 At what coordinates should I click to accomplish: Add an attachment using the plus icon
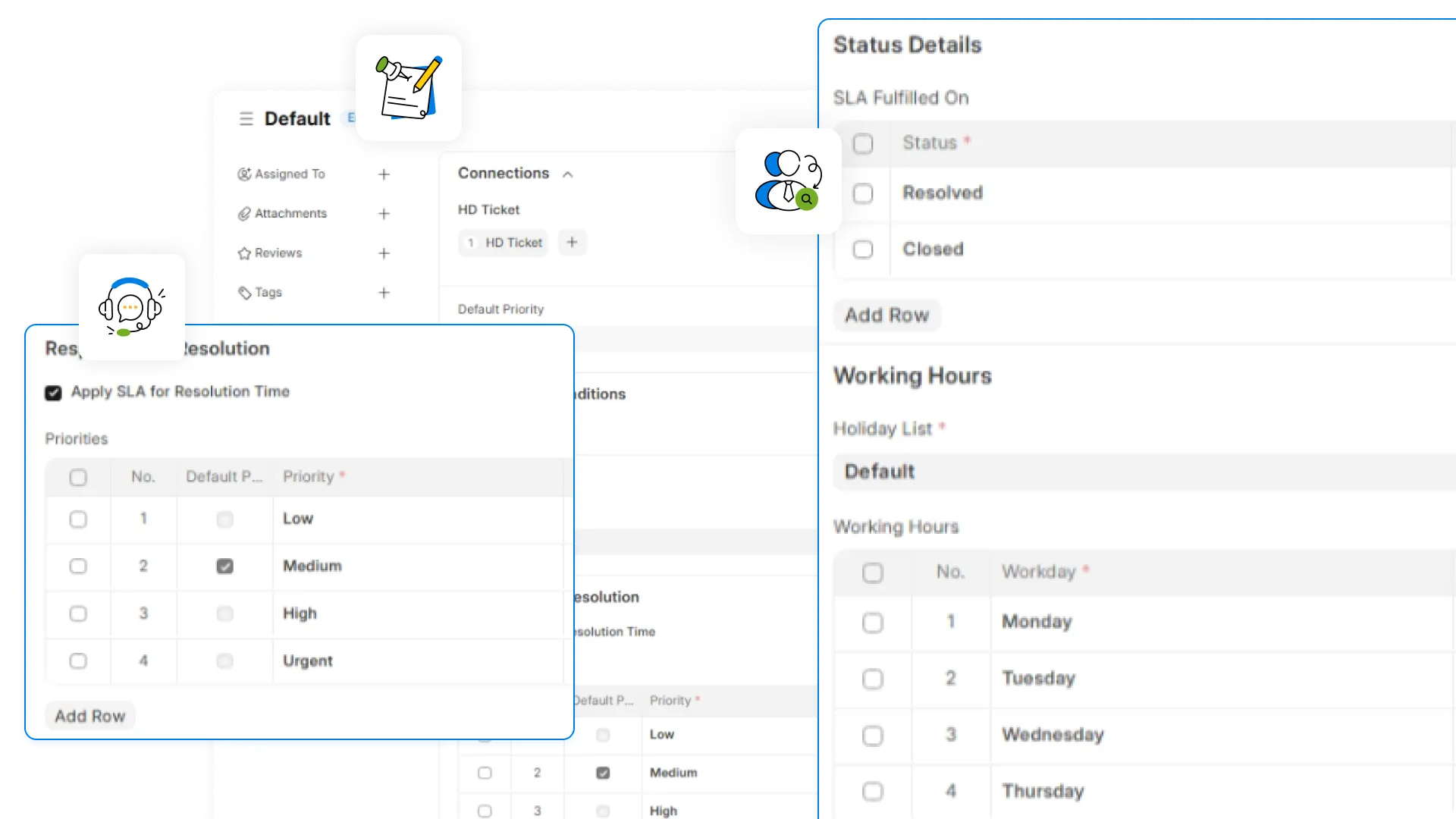coord(384,214)
